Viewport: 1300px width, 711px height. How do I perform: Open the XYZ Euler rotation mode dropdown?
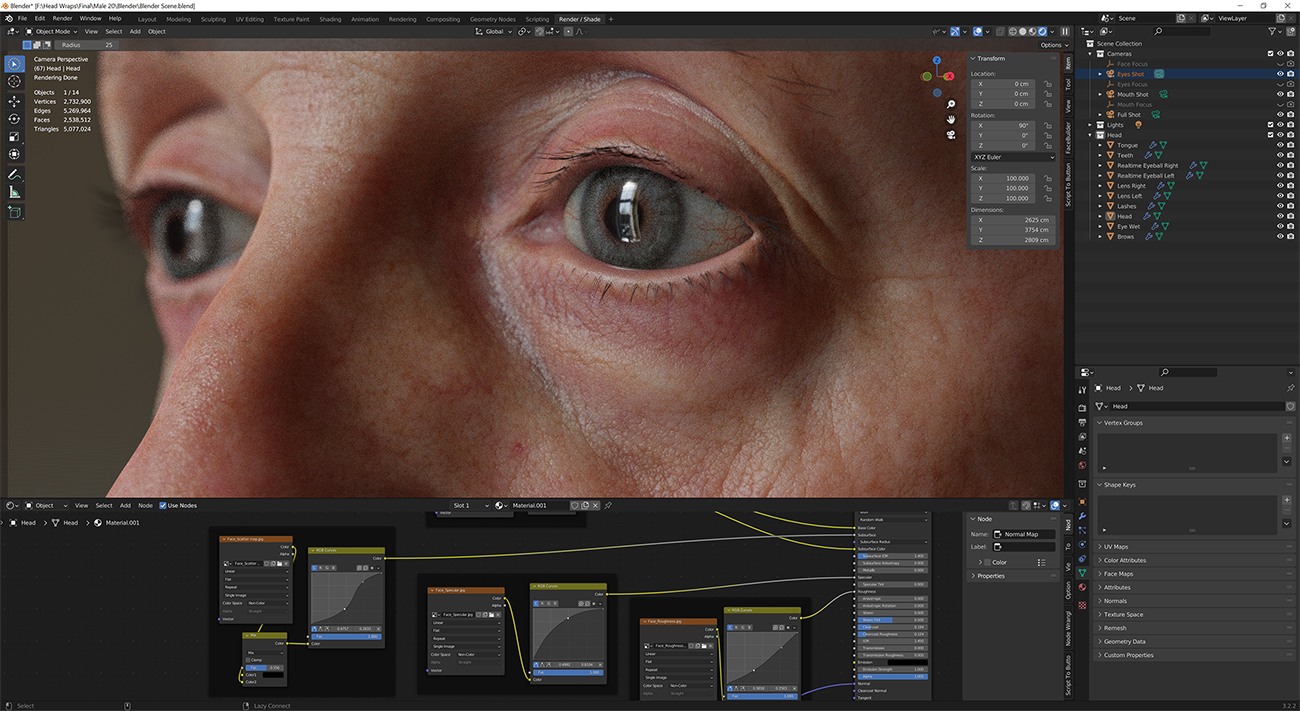click(1012, 157)
